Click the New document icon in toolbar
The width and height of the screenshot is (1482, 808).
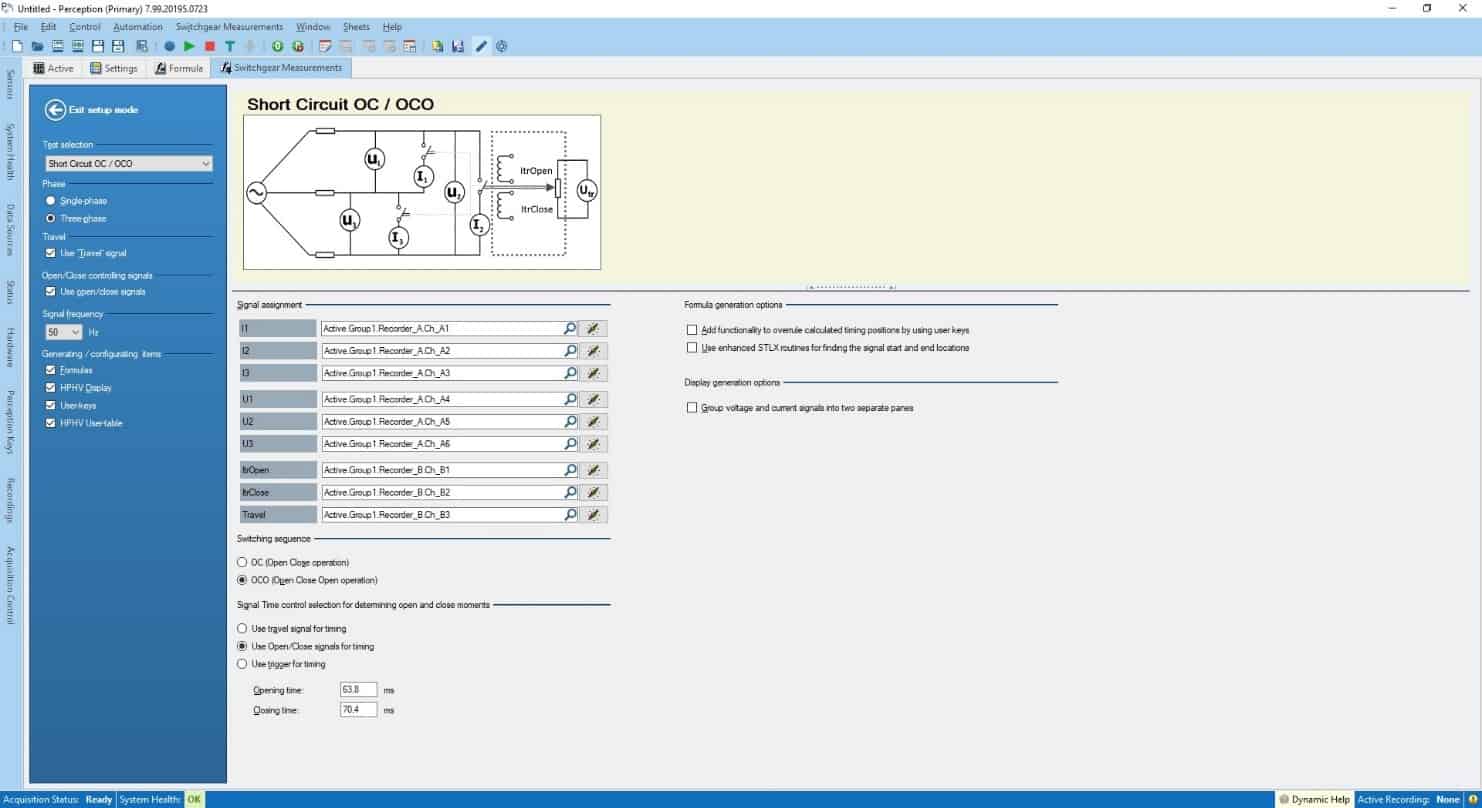17,46
